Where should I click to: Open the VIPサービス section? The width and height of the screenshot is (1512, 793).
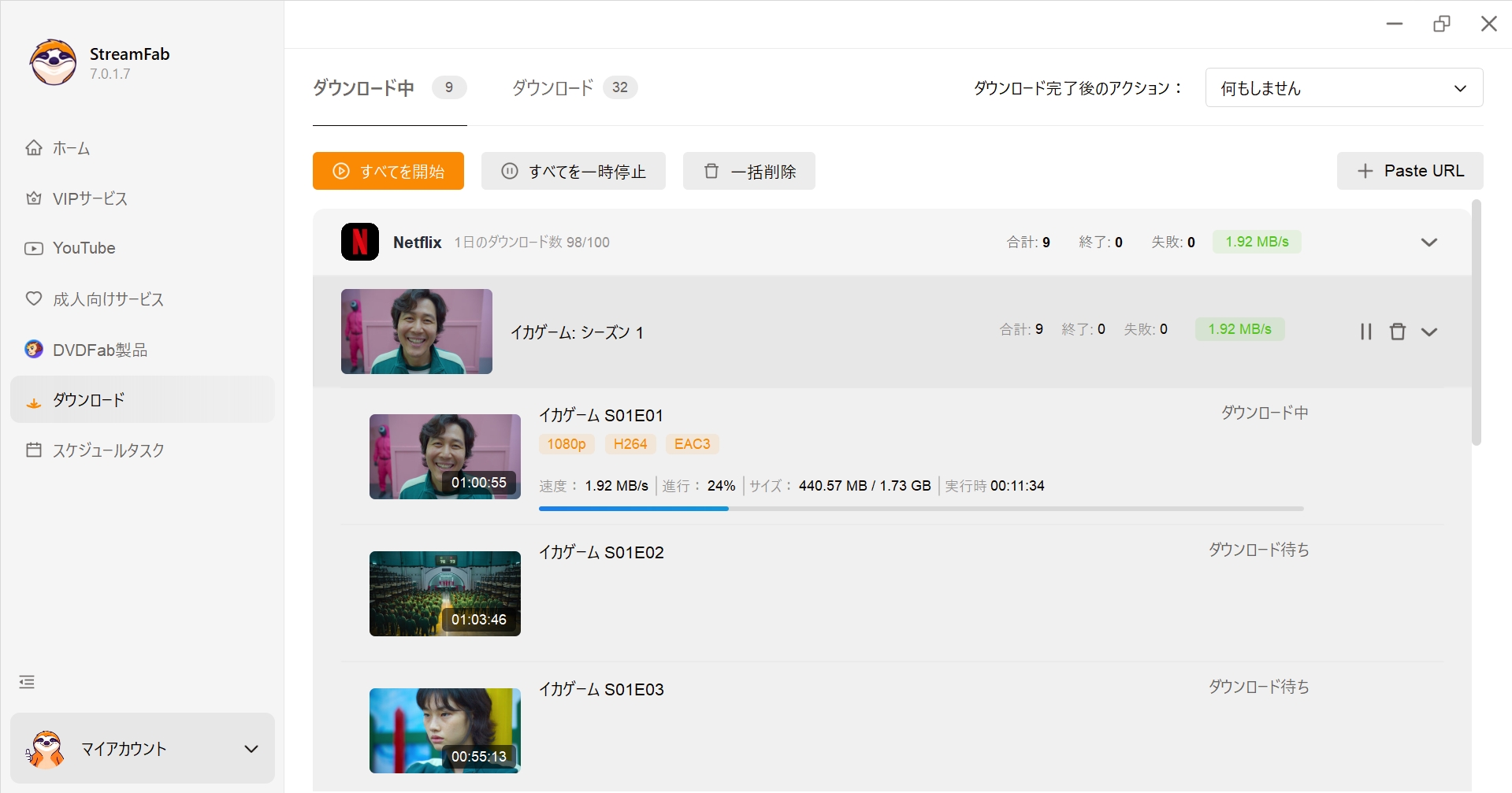pyautogui.click(x=89, y=198)
